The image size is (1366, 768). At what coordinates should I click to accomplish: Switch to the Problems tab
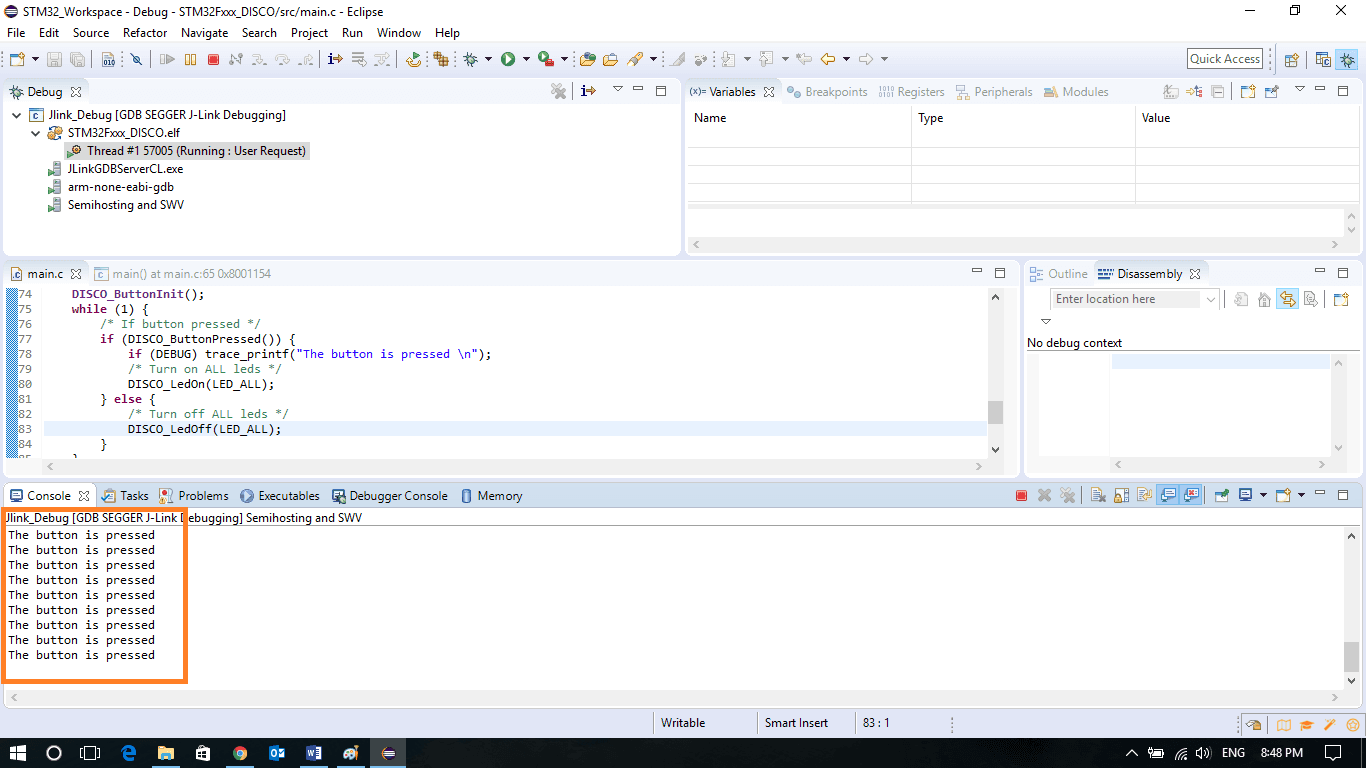click(x=194, y=496)
